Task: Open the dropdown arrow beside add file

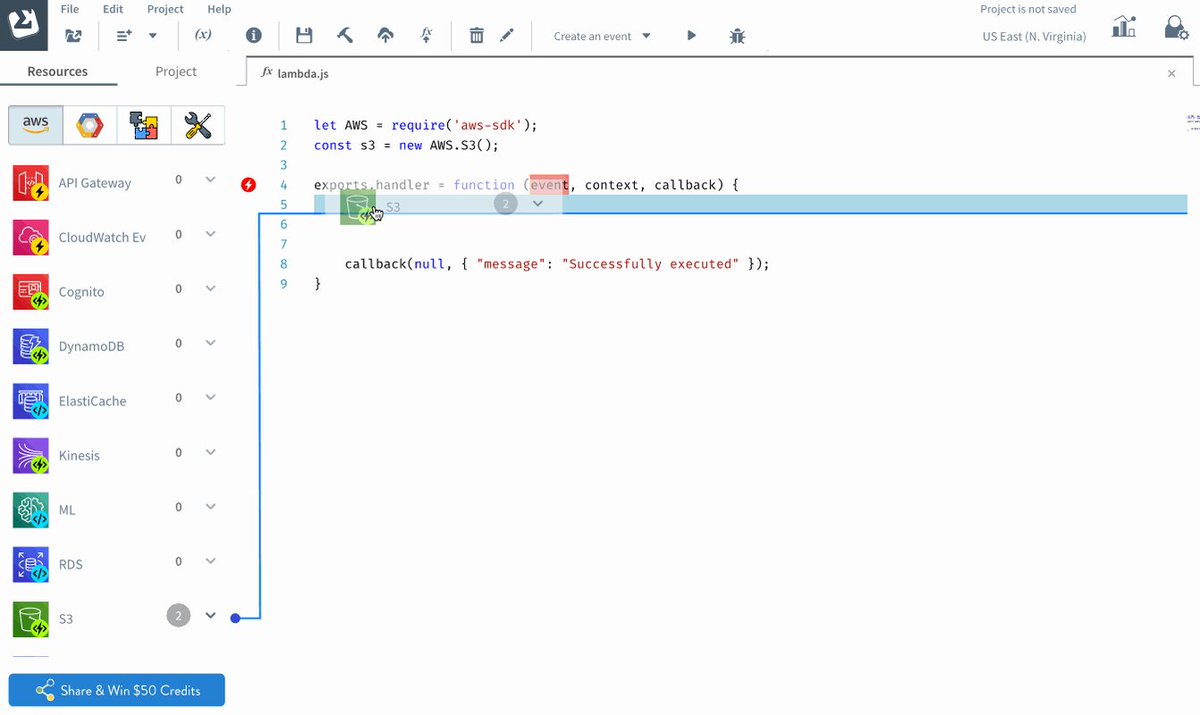Action: tap(153, 36)
